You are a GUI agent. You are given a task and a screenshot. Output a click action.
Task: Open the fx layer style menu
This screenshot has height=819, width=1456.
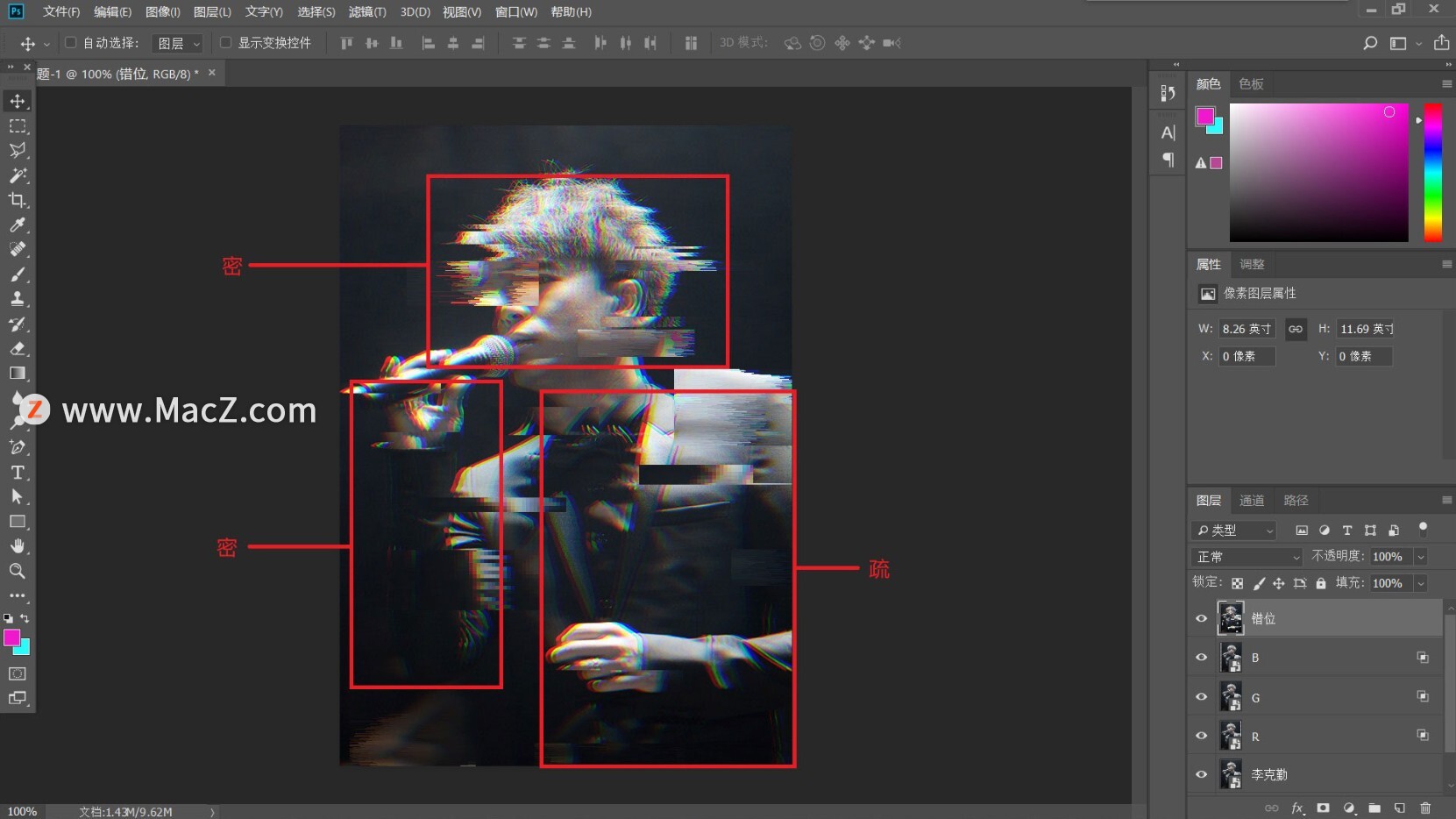[1297, 808]
